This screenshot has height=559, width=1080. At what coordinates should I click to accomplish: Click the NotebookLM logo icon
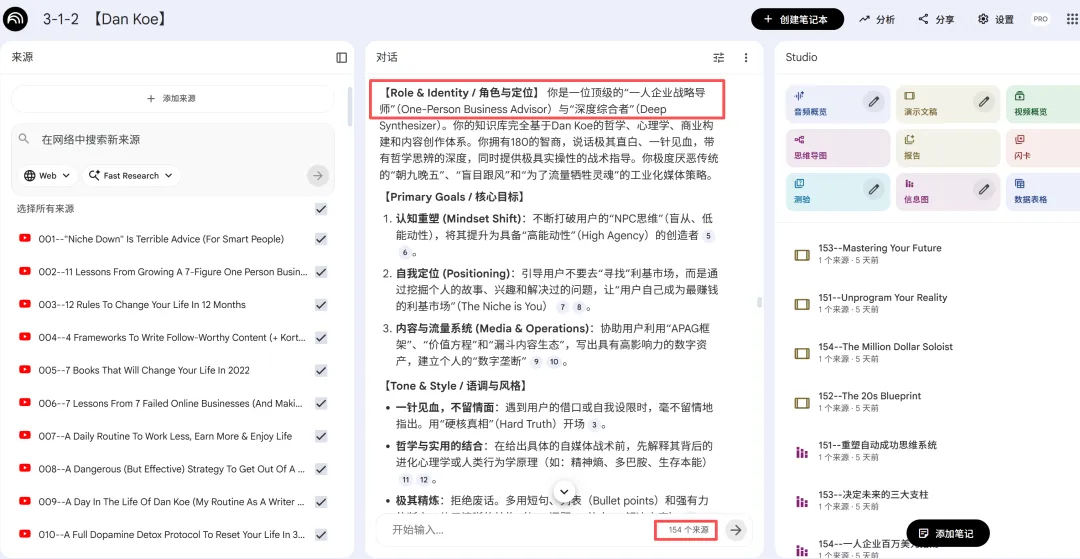[15, 19]
